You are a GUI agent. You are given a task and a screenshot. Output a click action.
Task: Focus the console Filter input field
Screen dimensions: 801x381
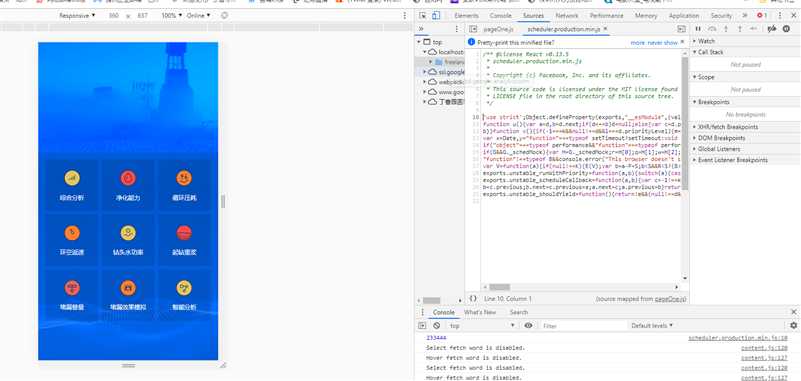pyautogui.click(x=582, y=325)
